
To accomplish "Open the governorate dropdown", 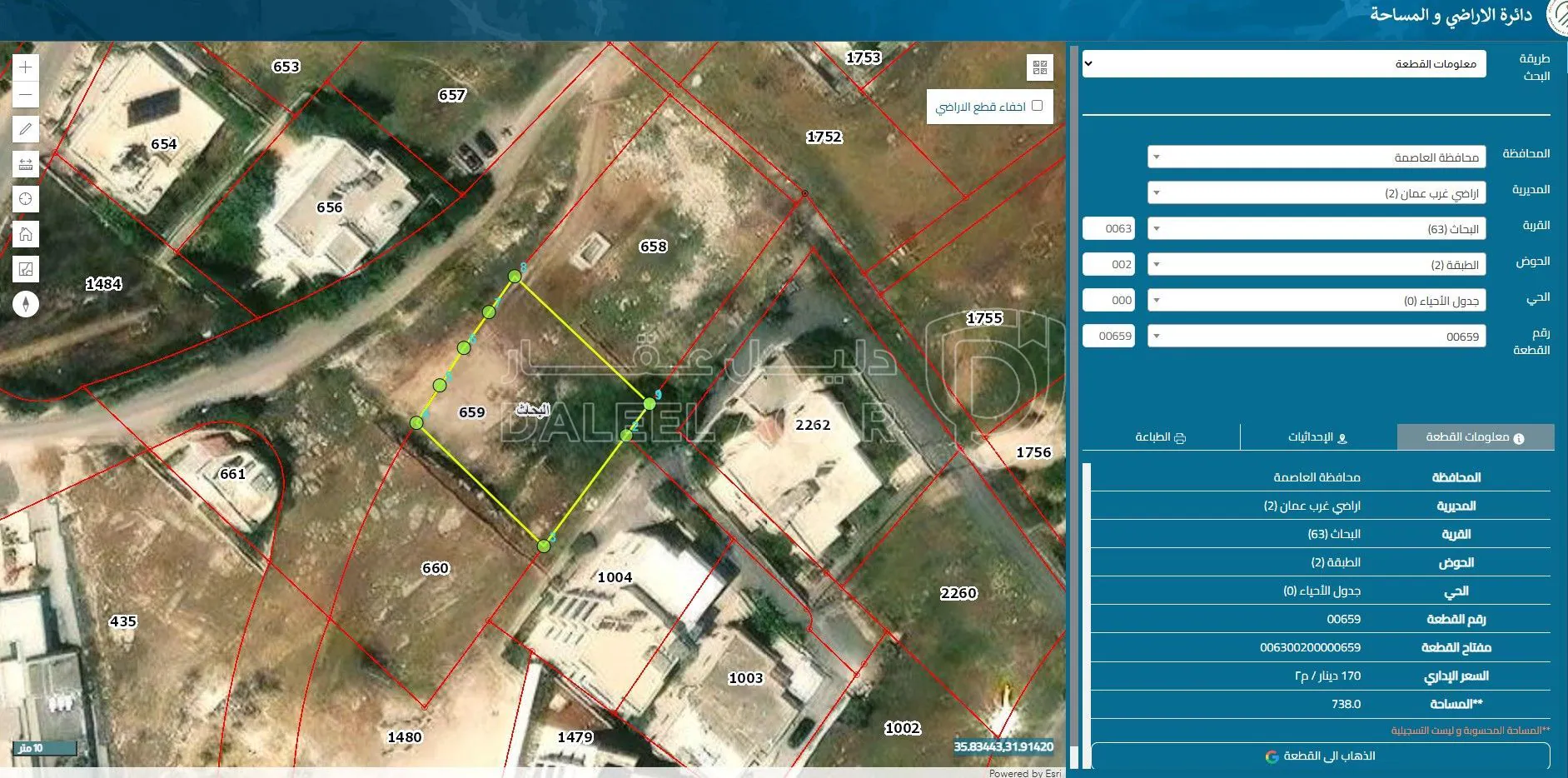I will coord(1316,157).
